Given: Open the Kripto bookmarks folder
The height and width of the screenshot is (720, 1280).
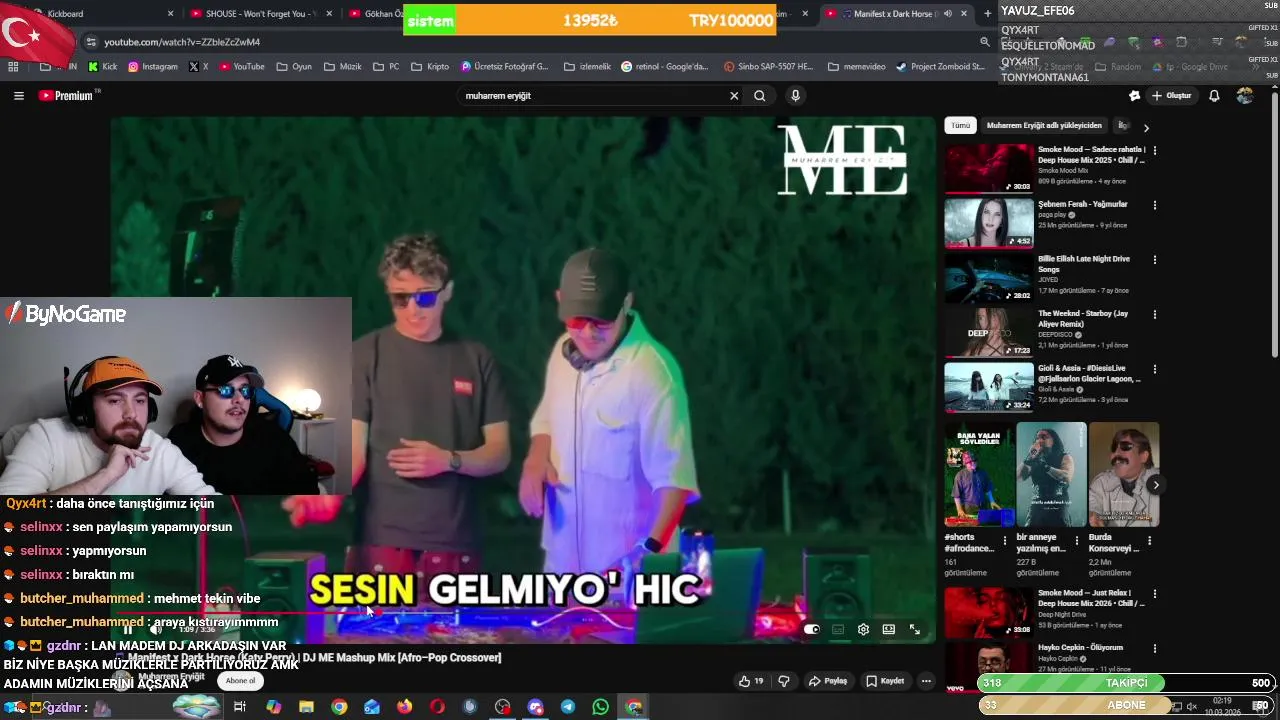Looking at the screenshot, I should (x=430, y=67).
